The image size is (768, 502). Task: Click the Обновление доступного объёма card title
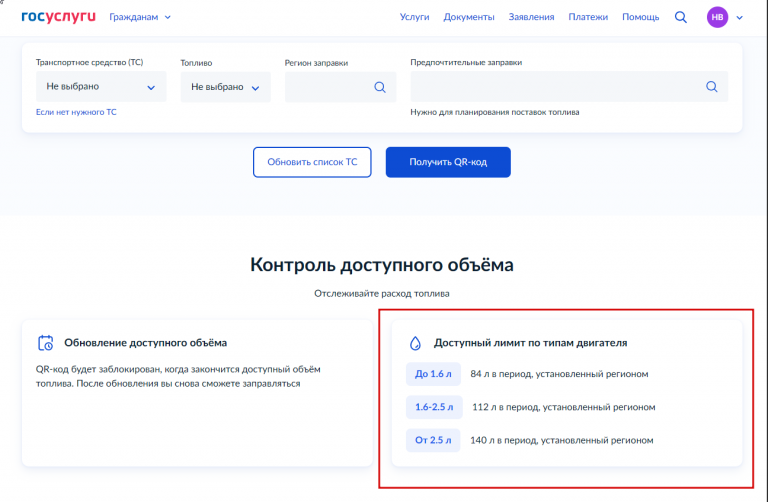tap(145, 343)
